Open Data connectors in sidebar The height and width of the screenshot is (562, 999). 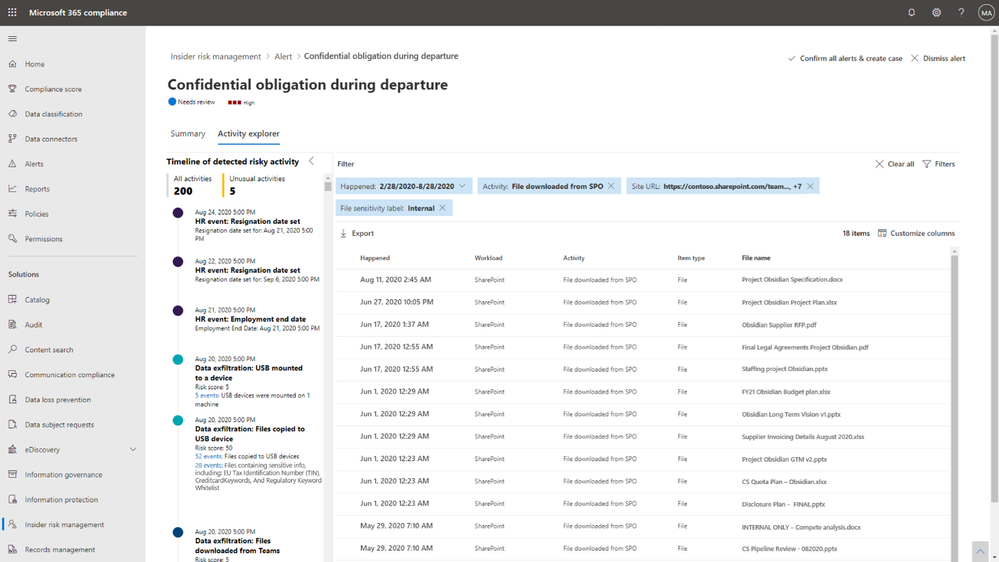point(51,139)
